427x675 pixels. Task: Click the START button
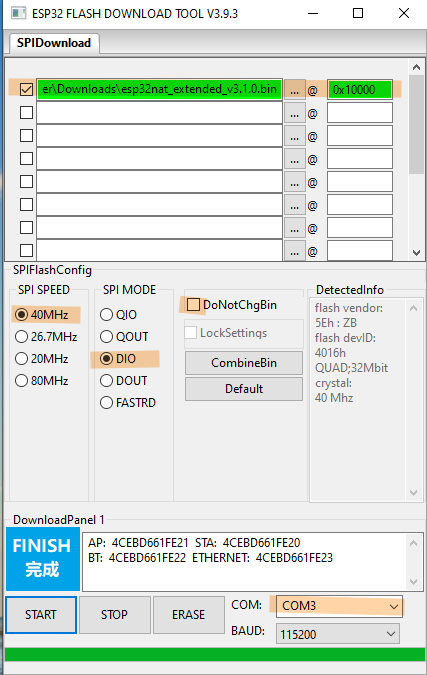tap(41, 615)
